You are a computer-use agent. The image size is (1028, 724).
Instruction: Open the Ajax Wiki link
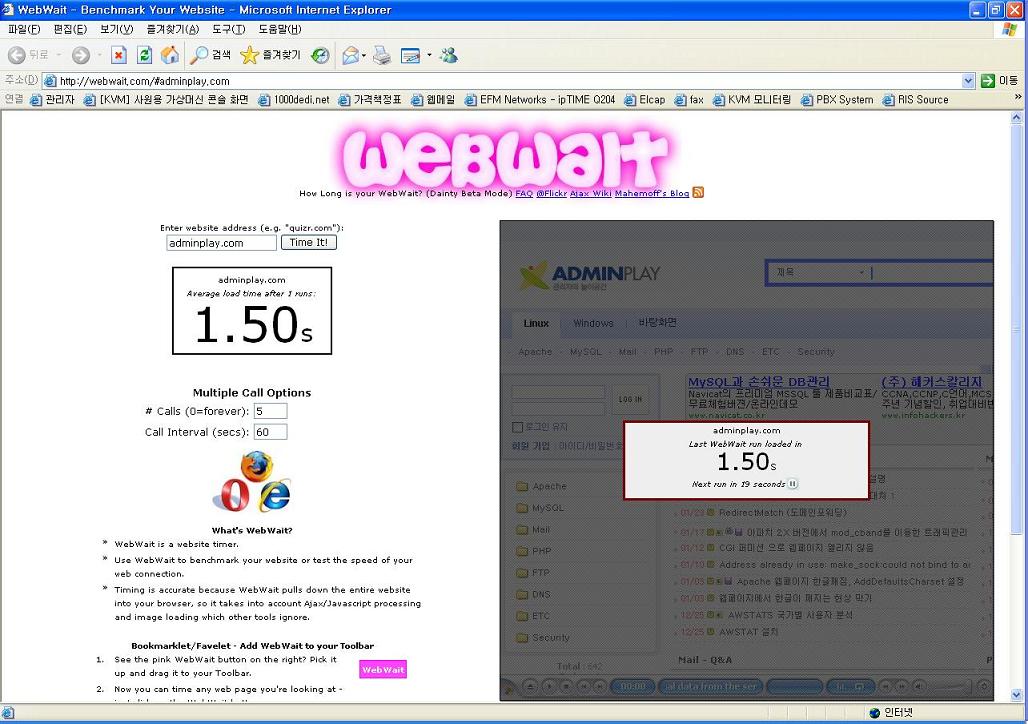(591, 193)
